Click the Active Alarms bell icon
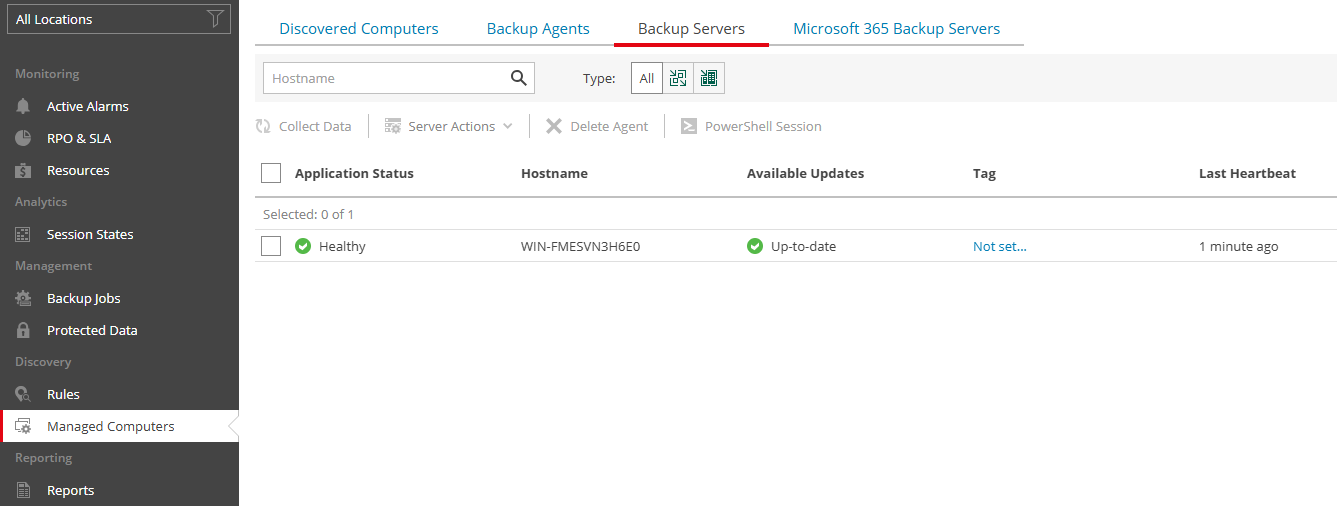 23,106
